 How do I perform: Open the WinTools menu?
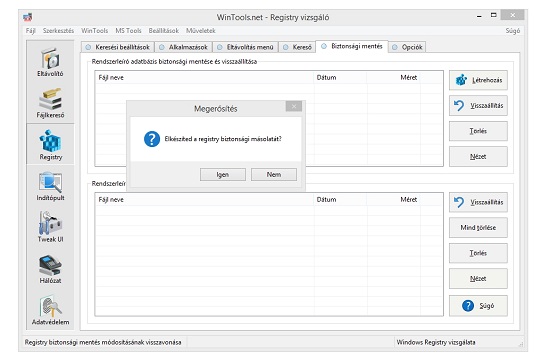click(95, 31)
